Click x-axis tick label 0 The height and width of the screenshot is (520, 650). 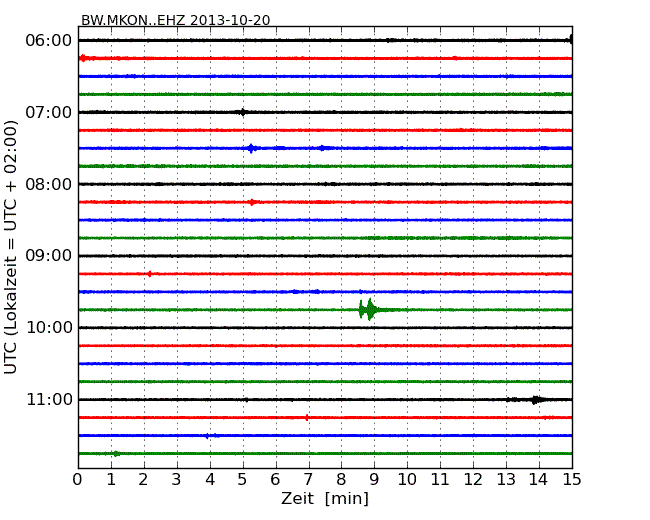pos(78,480)
